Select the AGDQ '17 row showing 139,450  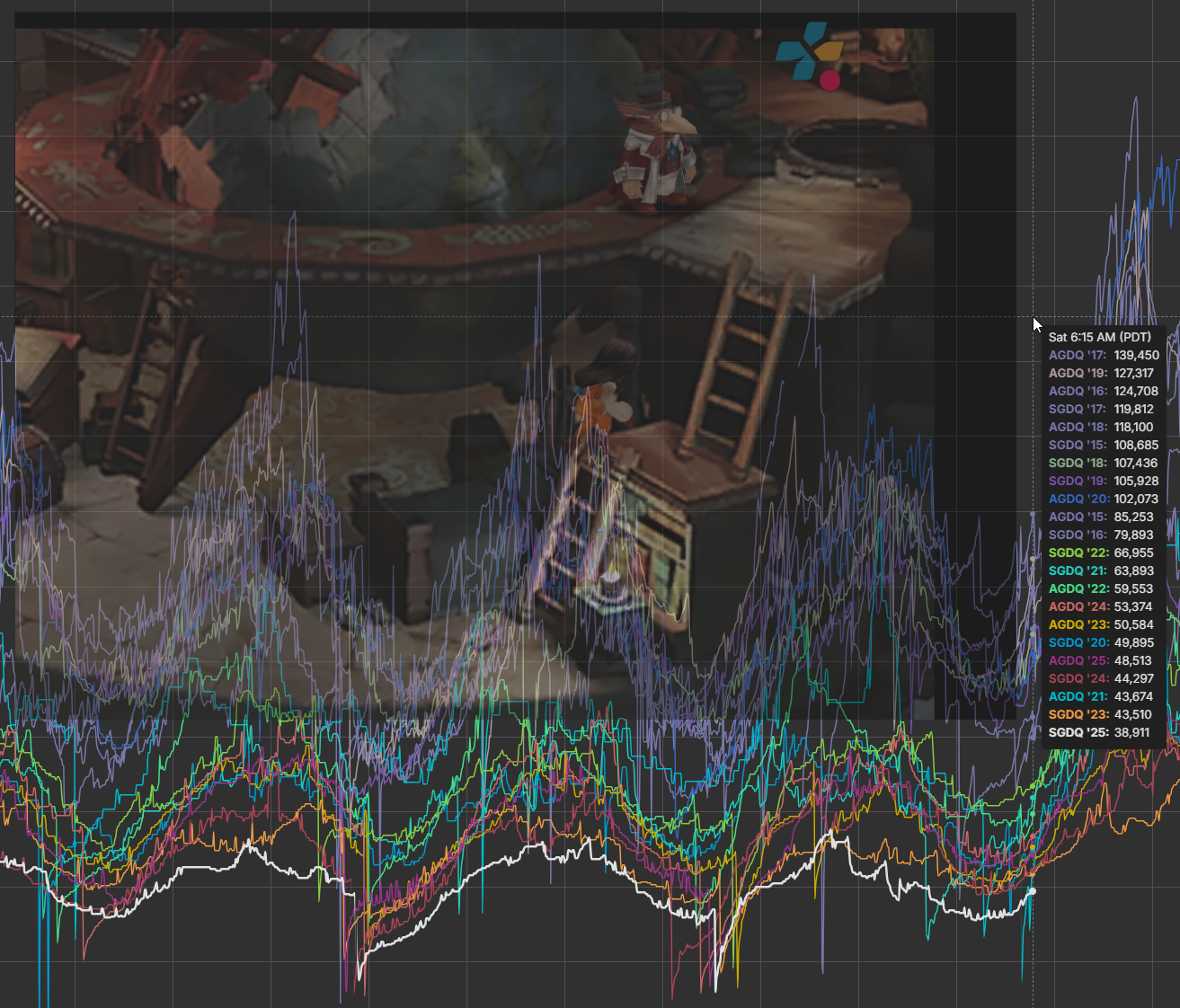[x=1104, y=355]
